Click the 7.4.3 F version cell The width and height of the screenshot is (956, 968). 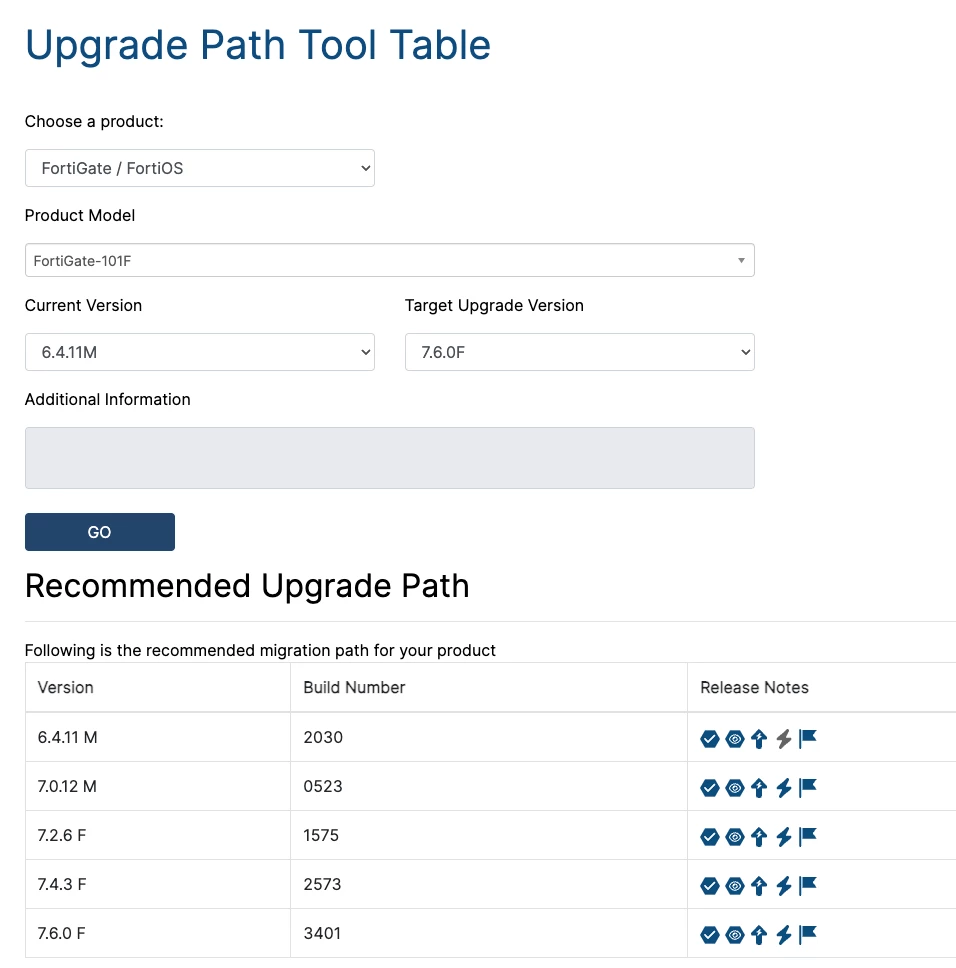click(x=158, y=884)
